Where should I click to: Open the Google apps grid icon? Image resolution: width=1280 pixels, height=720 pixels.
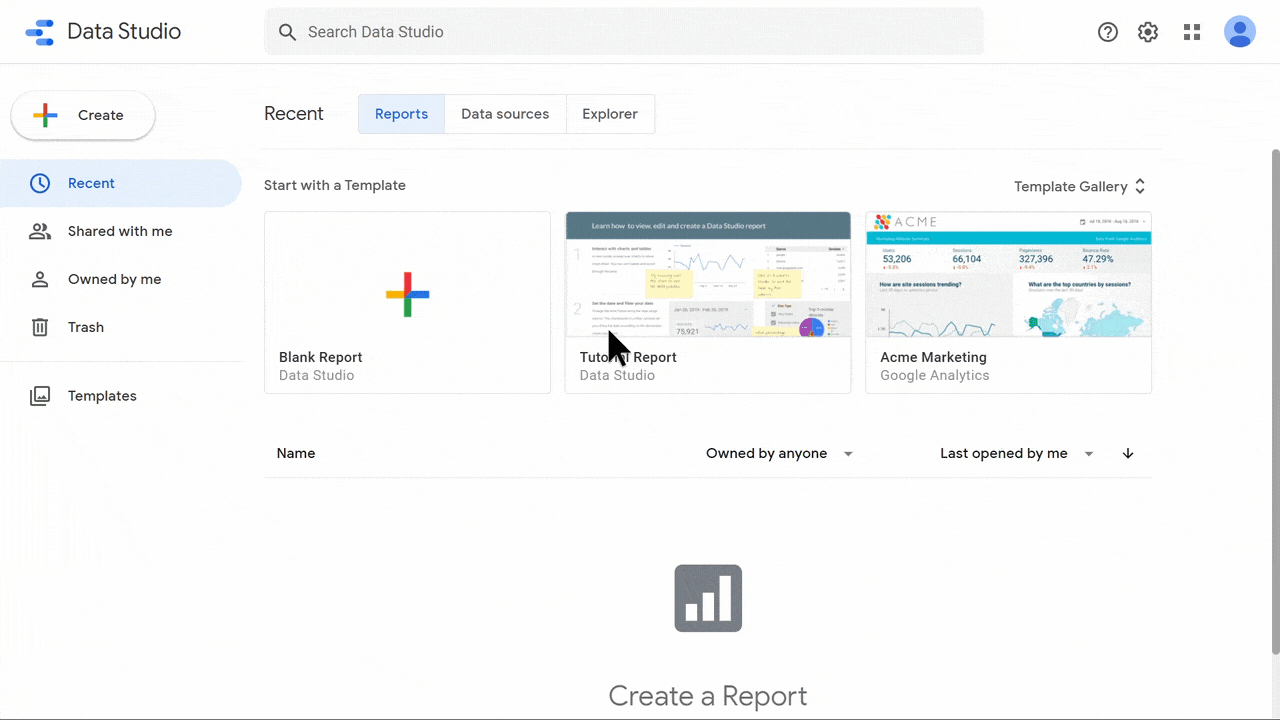1191,32
